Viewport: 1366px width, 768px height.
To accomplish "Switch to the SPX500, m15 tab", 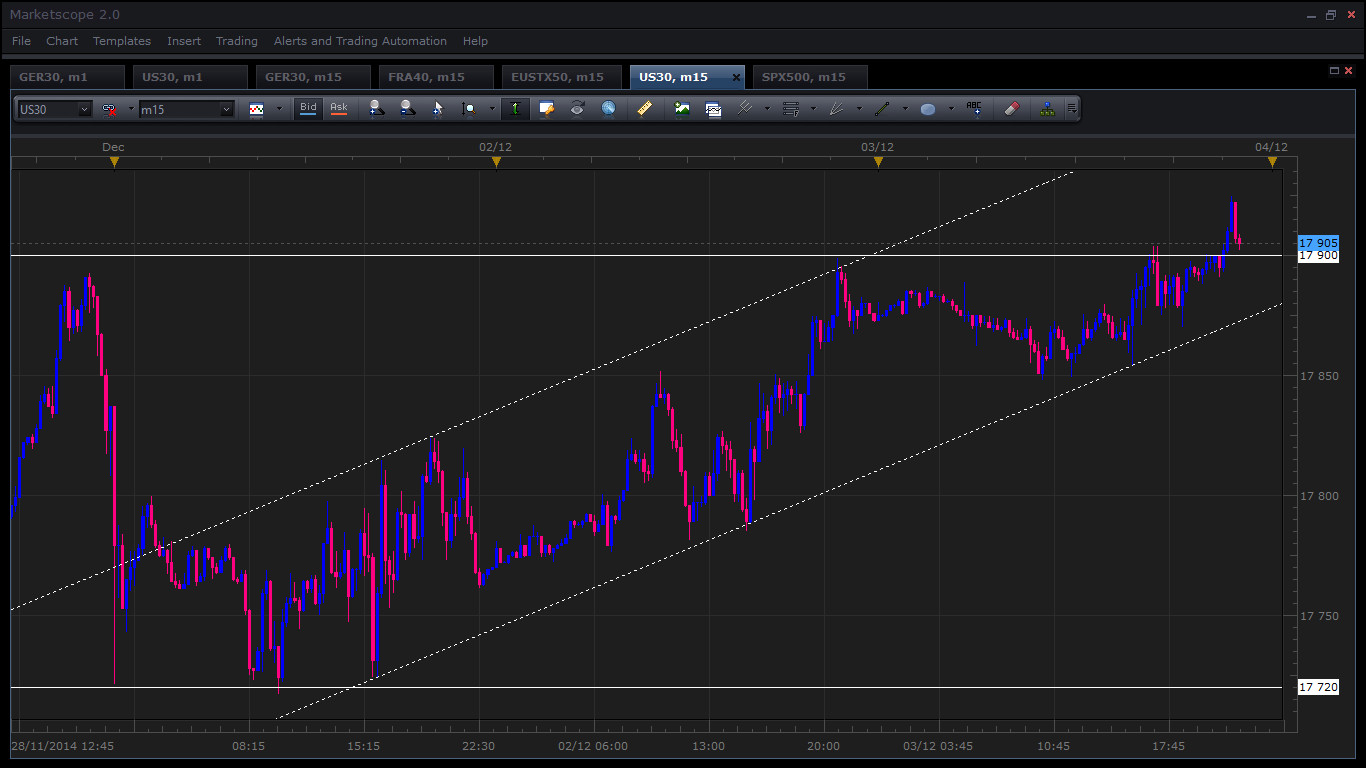I will point(810,77).
